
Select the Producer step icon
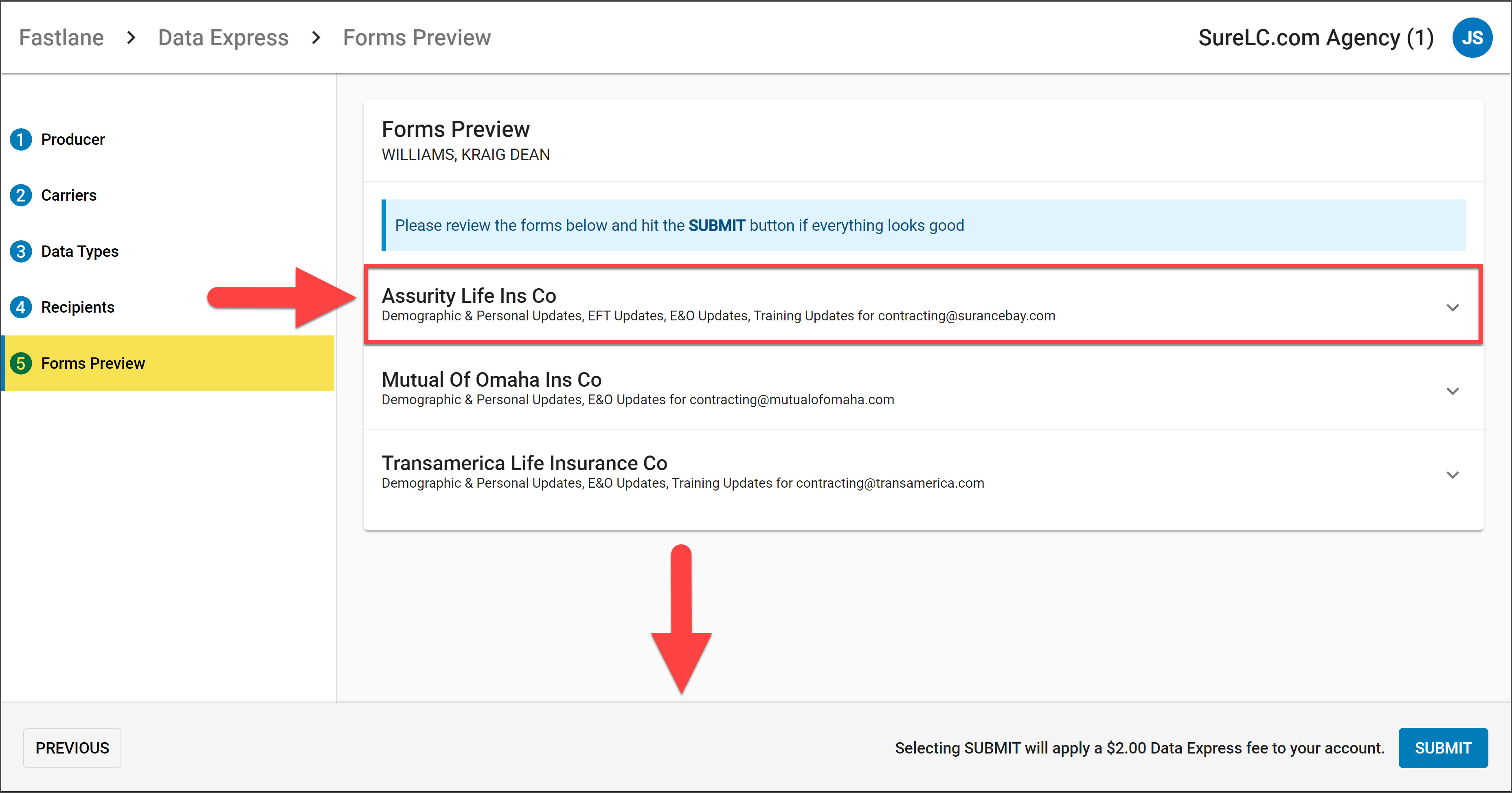click(21, 139)
